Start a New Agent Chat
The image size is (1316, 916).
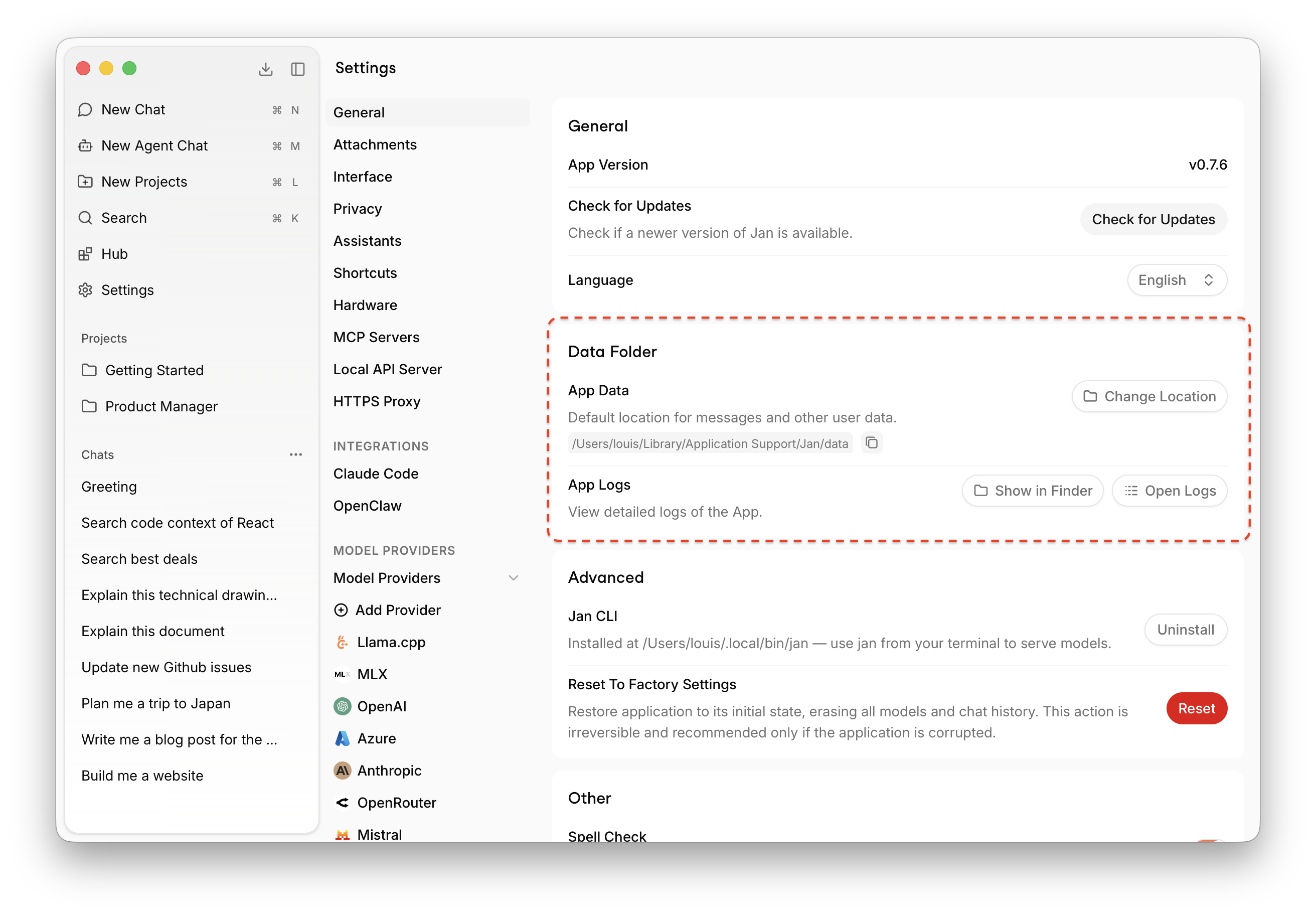[155, 145]
